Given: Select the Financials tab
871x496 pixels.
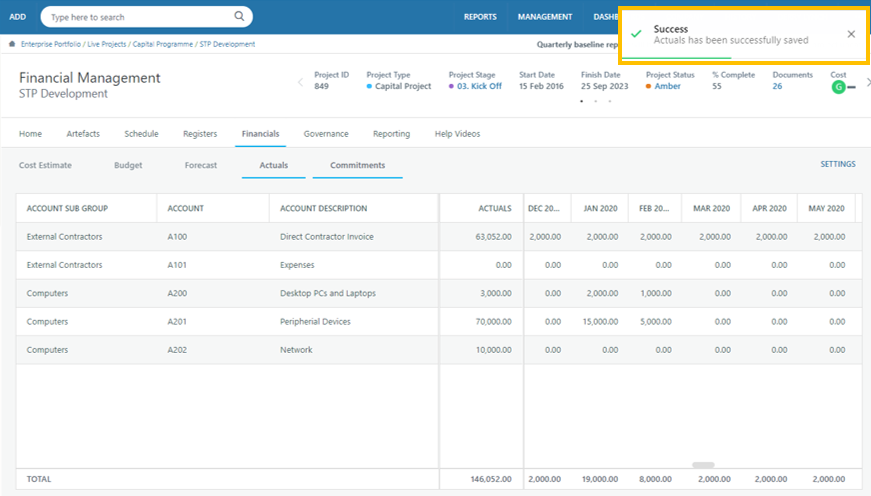Looking at the screenshot, I should pyautogui.click(x=261, y=133).
